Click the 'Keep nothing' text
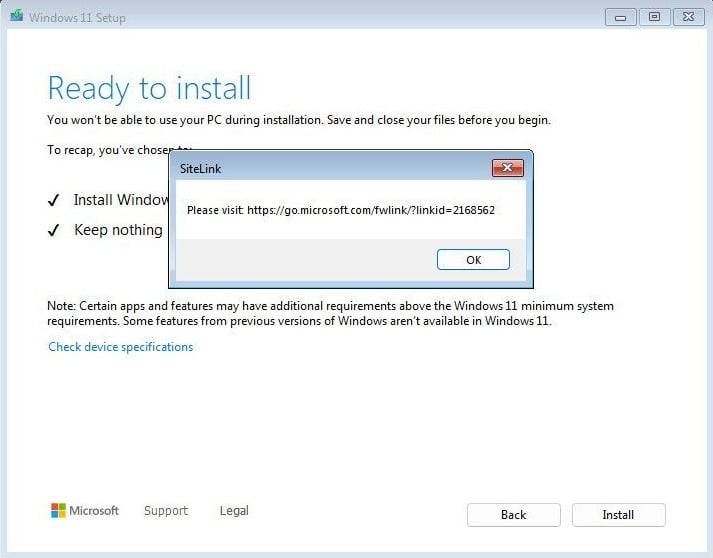The image size is (713, 558). [118, 230]
